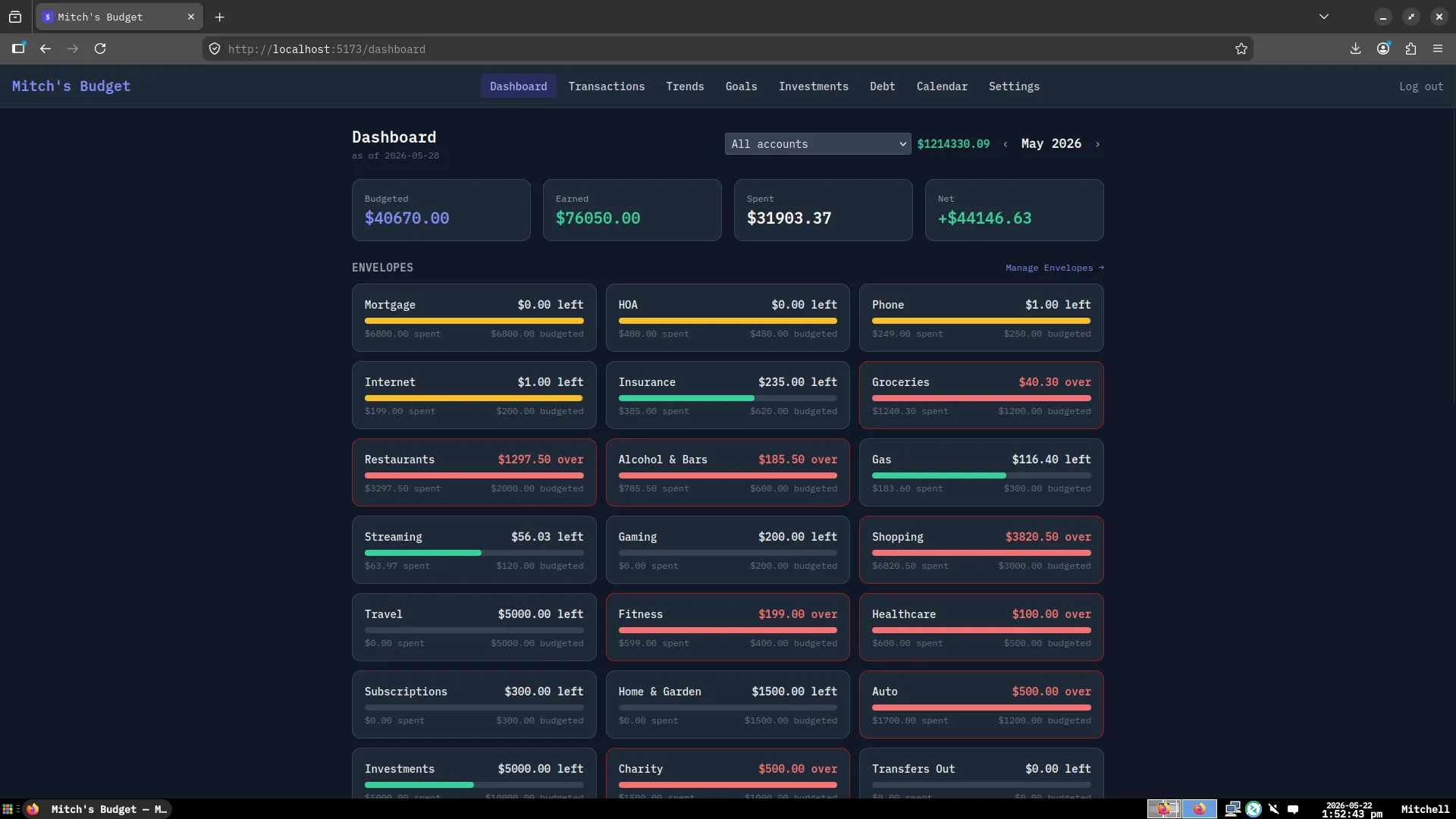The height and width of the screenshot is (819, 1456).
Task: Open the Settings tab
Action: click(1014, 86)
